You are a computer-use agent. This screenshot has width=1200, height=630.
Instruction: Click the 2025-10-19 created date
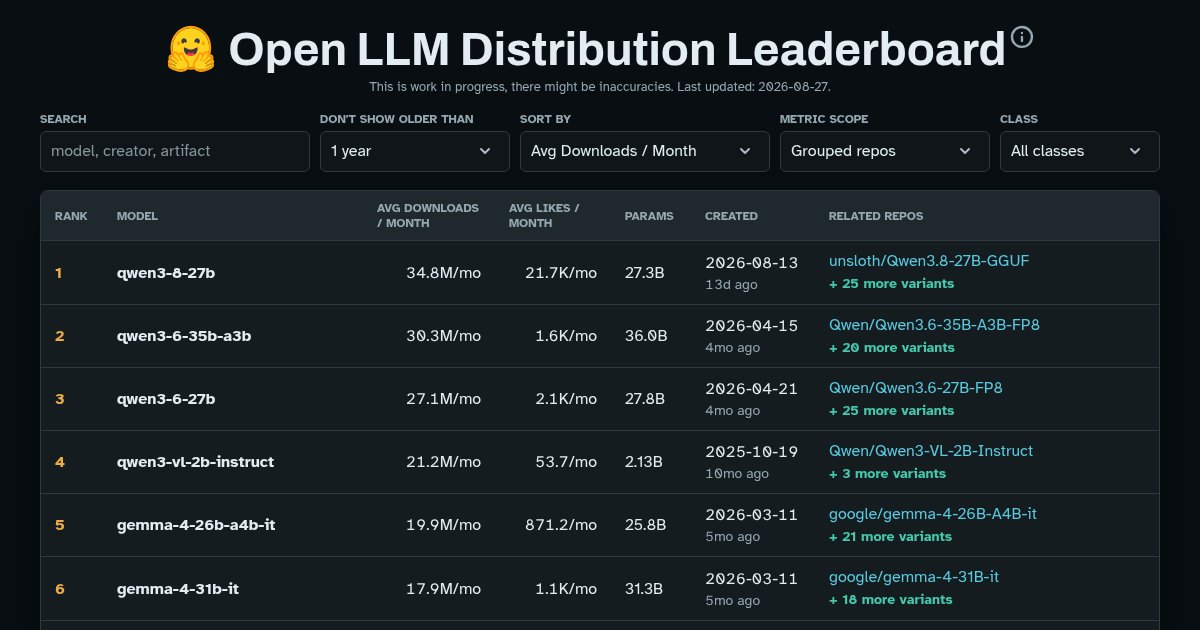point(752,451)
